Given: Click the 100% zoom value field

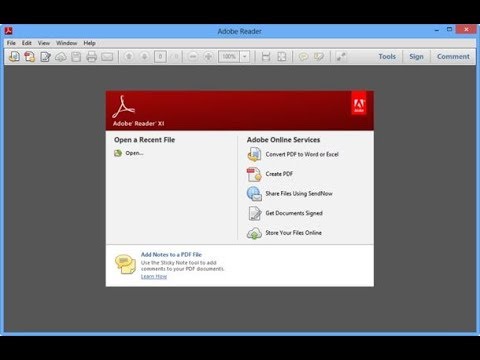Looking at the screenshot, I should tap(229, 57).
